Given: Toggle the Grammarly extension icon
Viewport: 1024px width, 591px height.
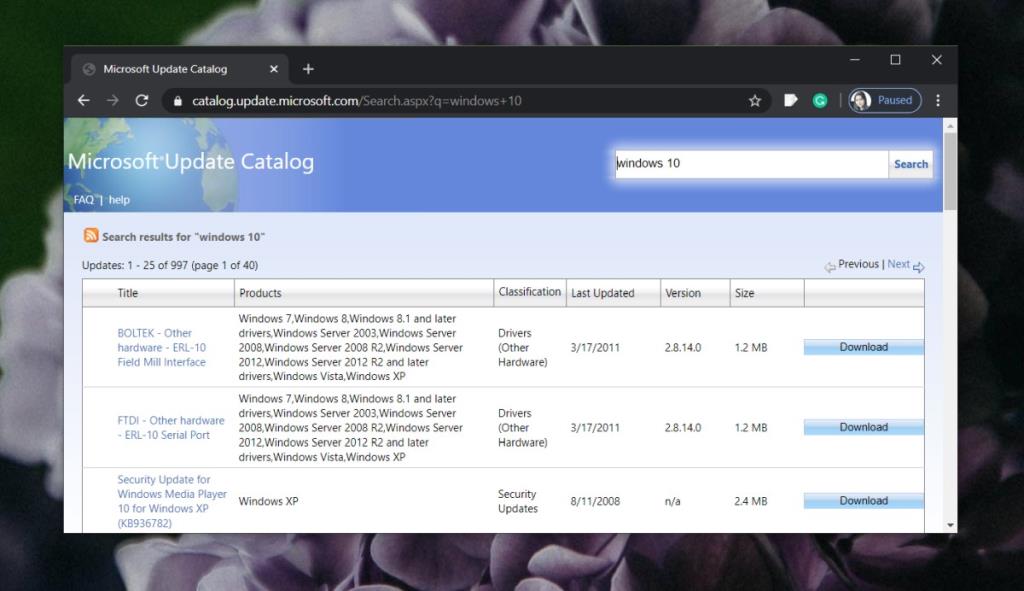Looking at the screenshot, I should [820, 100].
